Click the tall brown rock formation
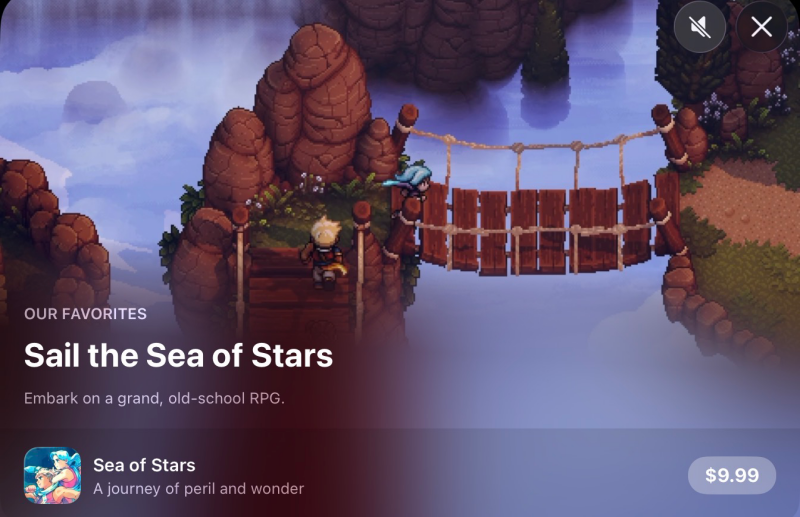 pyautogui.click(x=314, y=102)
